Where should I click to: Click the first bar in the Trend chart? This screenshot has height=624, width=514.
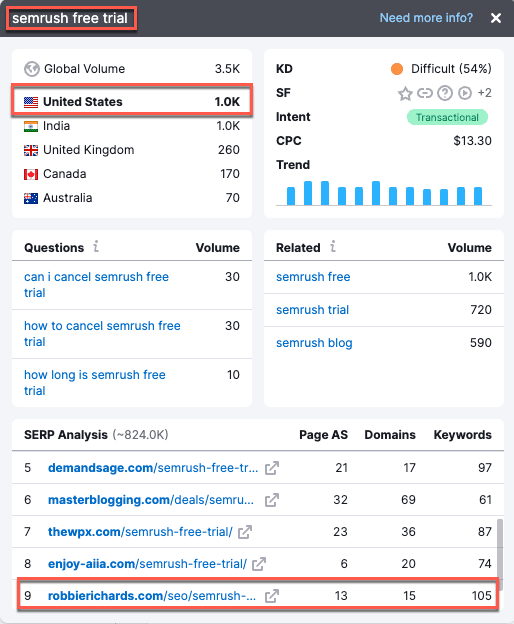pos(291,196)
